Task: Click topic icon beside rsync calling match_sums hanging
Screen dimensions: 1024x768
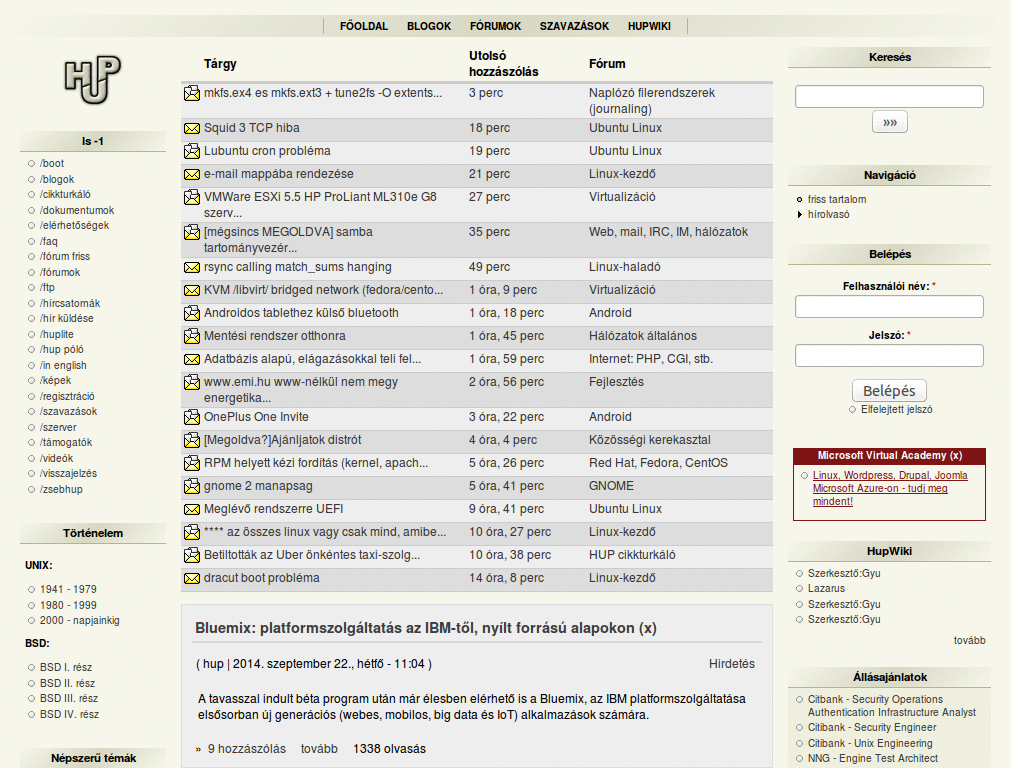Action: [x=192, y=267]
